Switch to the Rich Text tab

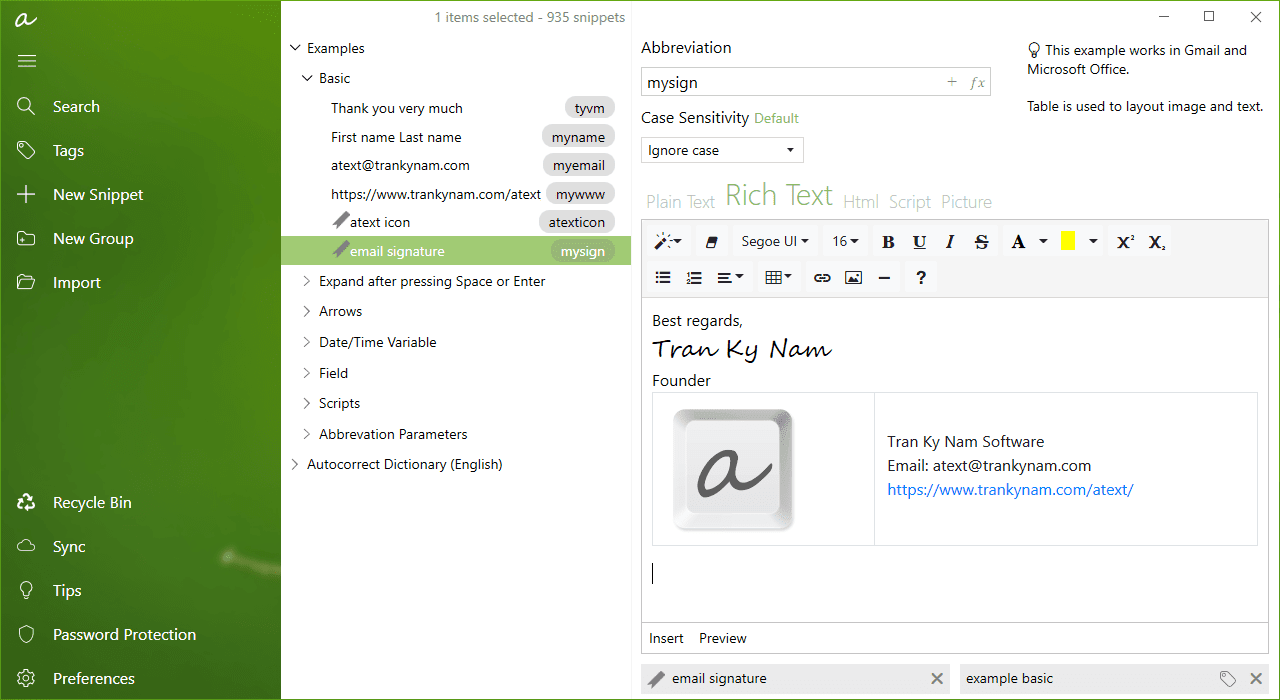[x=779, y=195]
